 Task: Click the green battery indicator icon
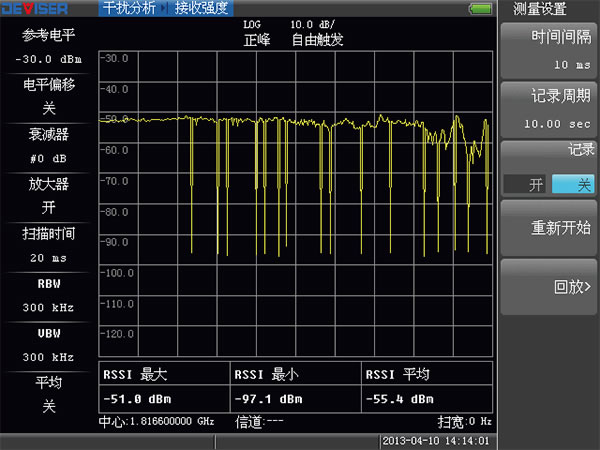[x=481, y=9]
